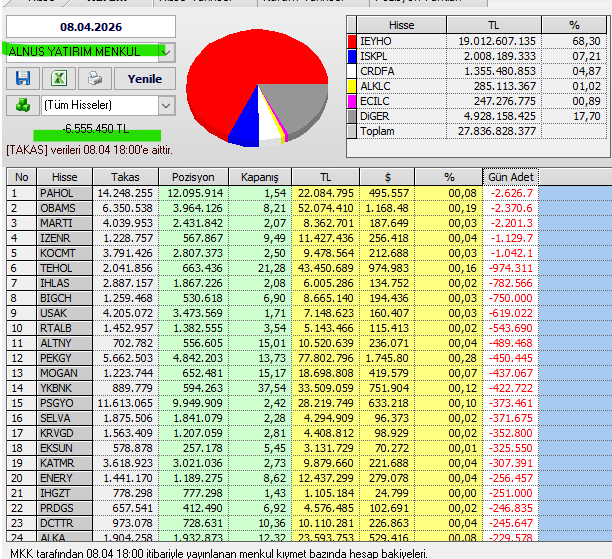Export the table with the Excel icon

tap(59, 78)
